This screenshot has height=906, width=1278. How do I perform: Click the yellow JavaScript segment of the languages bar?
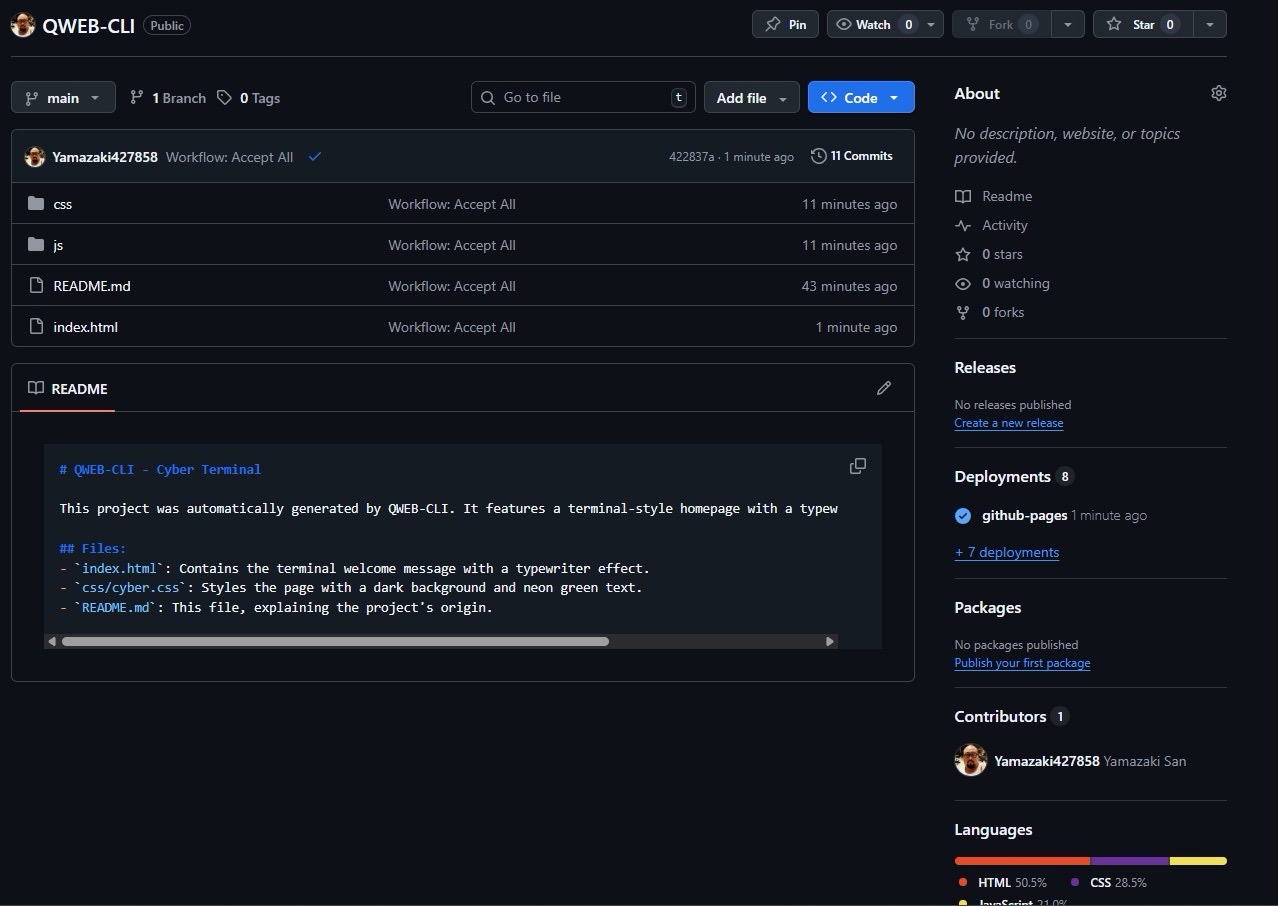click(1198, 860)
